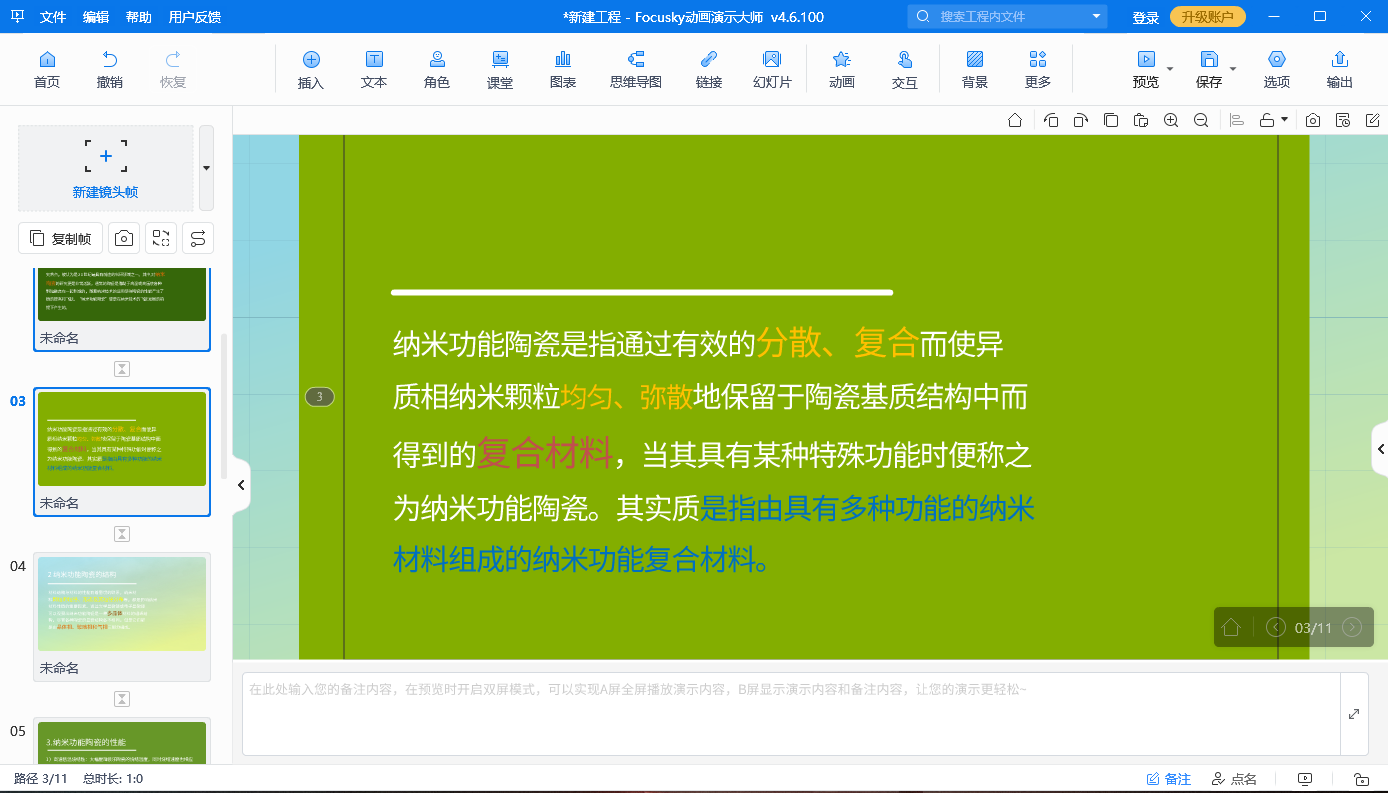1388x793 pixels.
Task: Zoom in the canvas
Action: 1171,120
